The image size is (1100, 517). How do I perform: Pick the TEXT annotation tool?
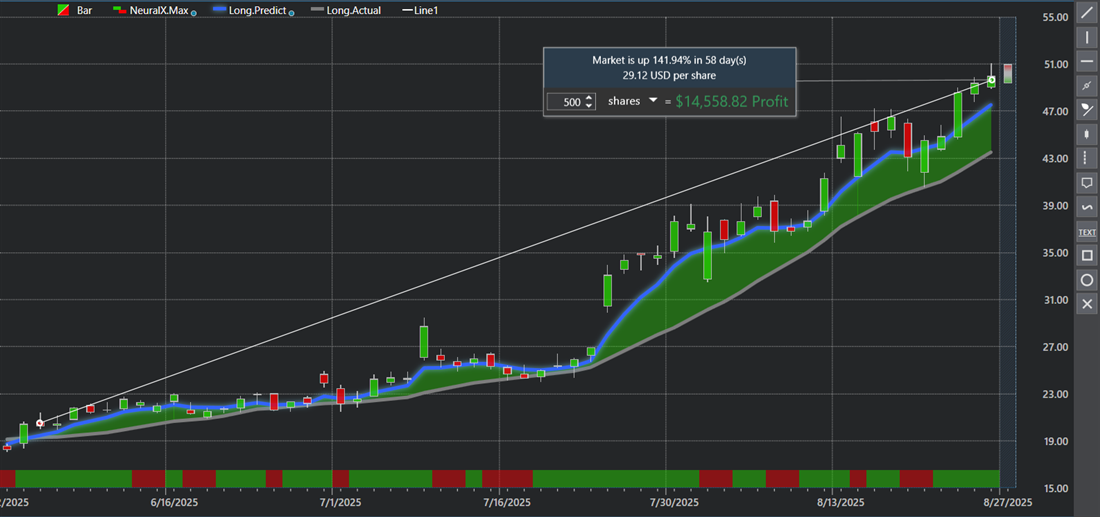(1086, 232)
